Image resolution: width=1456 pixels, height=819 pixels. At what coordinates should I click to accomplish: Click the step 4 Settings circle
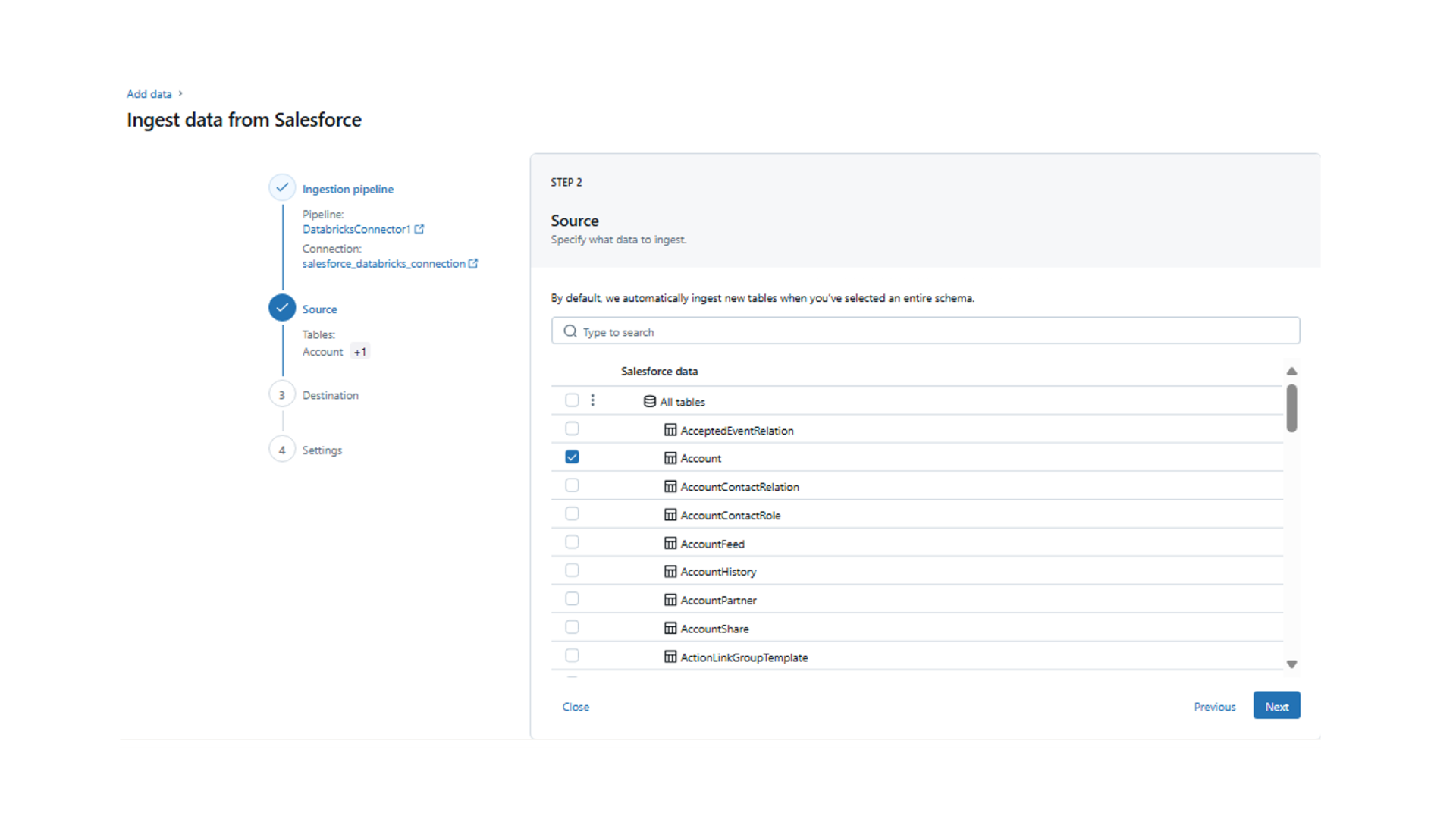[x=282, y=450]
